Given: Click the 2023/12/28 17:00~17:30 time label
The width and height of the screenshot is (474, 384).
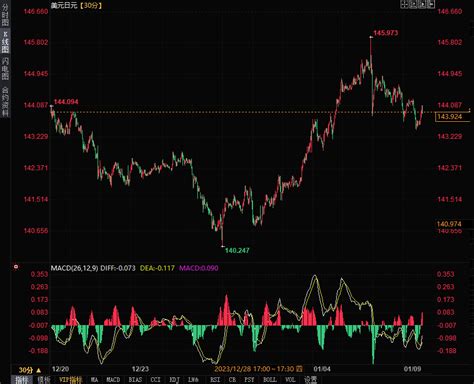Looking at the screenshot, I should point(255,369).
